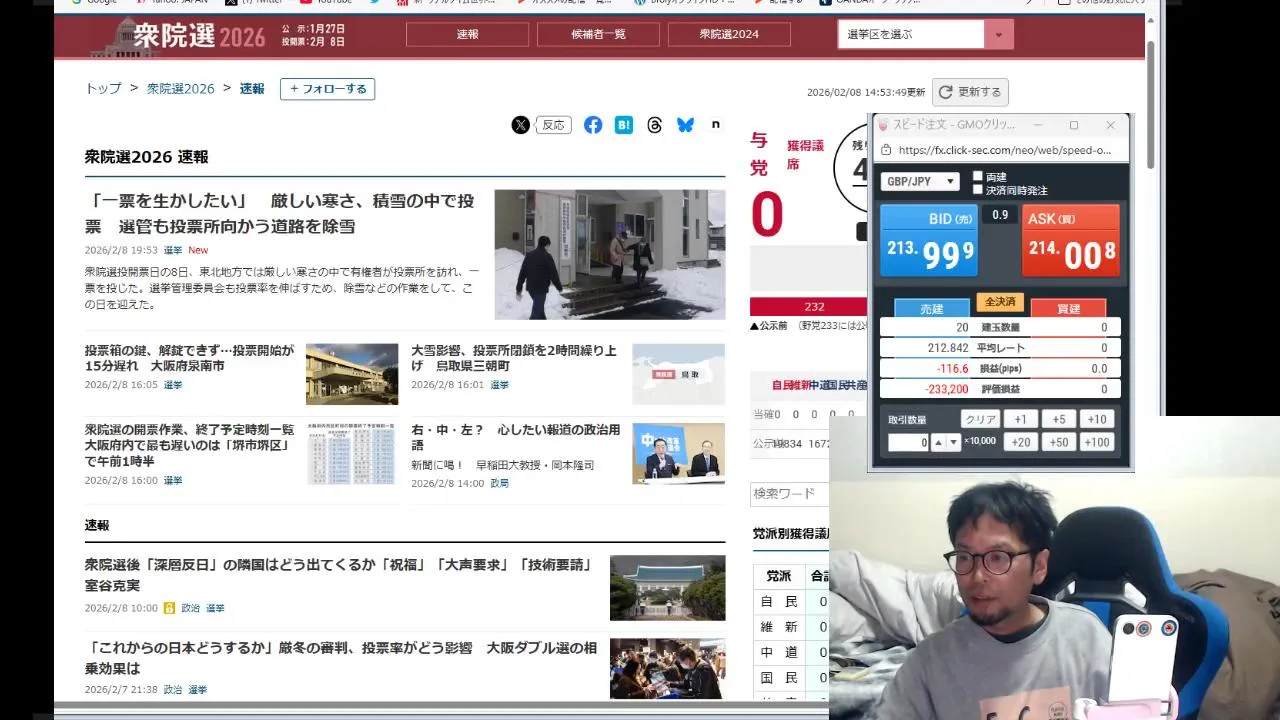This screenshot has height=720, width=1280.
Task: Share on note icon
Action: tap(715, 125)
